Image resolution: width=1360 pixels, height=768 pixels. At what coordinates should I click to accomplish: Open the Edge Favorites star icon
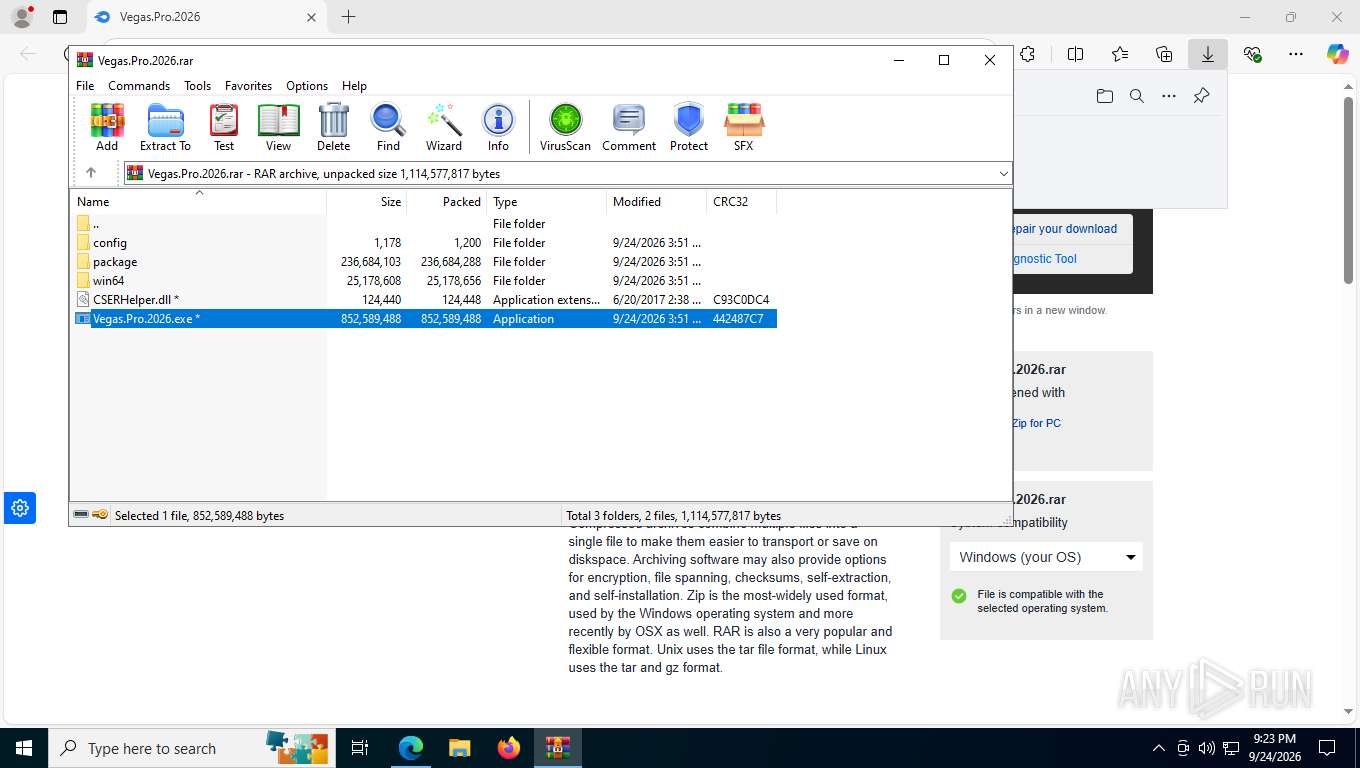coord(1120,54)
